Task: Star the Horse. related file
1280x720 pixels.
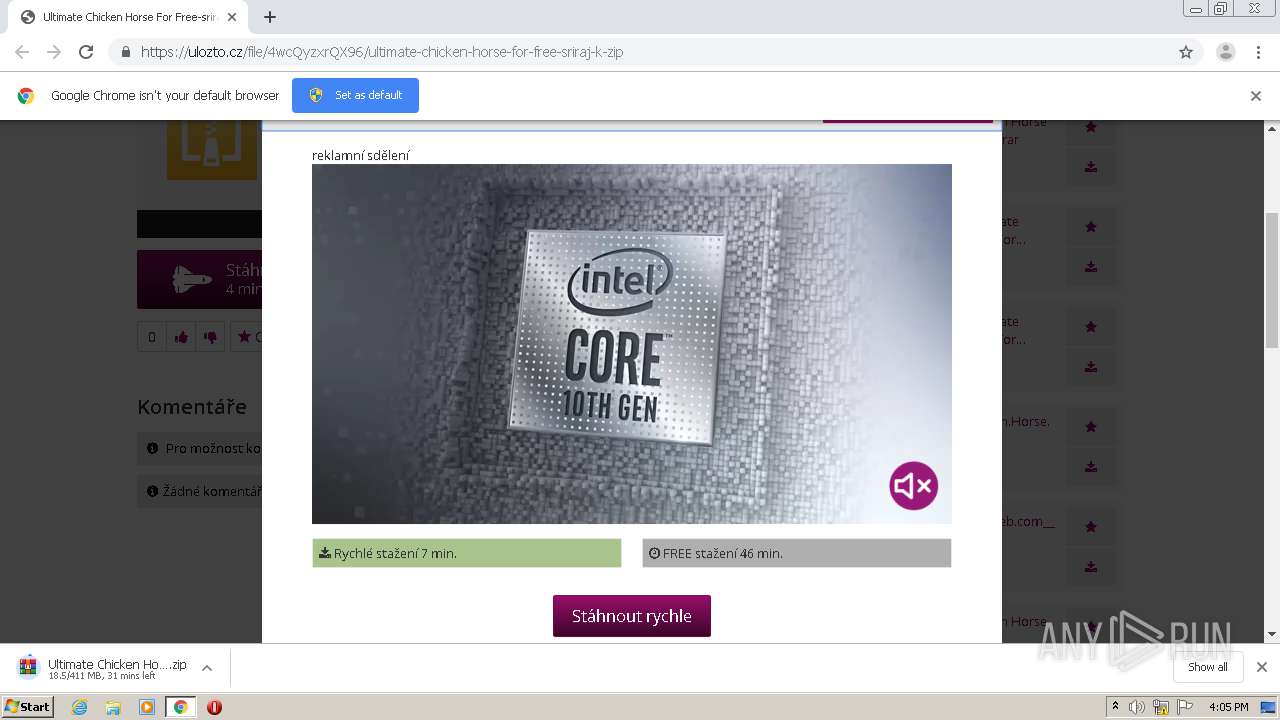Action: point(1091,427)
